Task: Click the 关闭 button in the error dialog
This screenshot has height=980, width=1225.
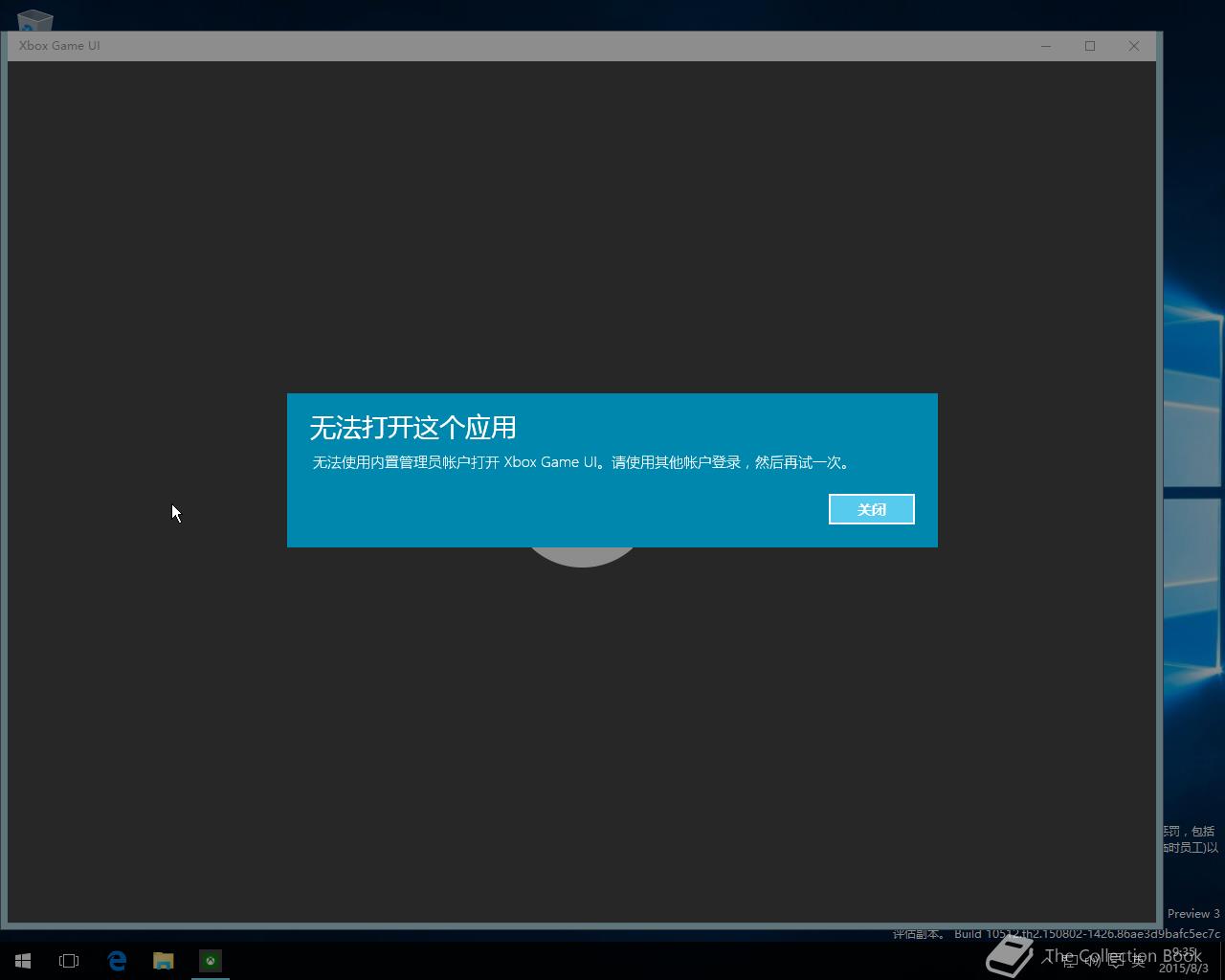Action: point(871,509)
